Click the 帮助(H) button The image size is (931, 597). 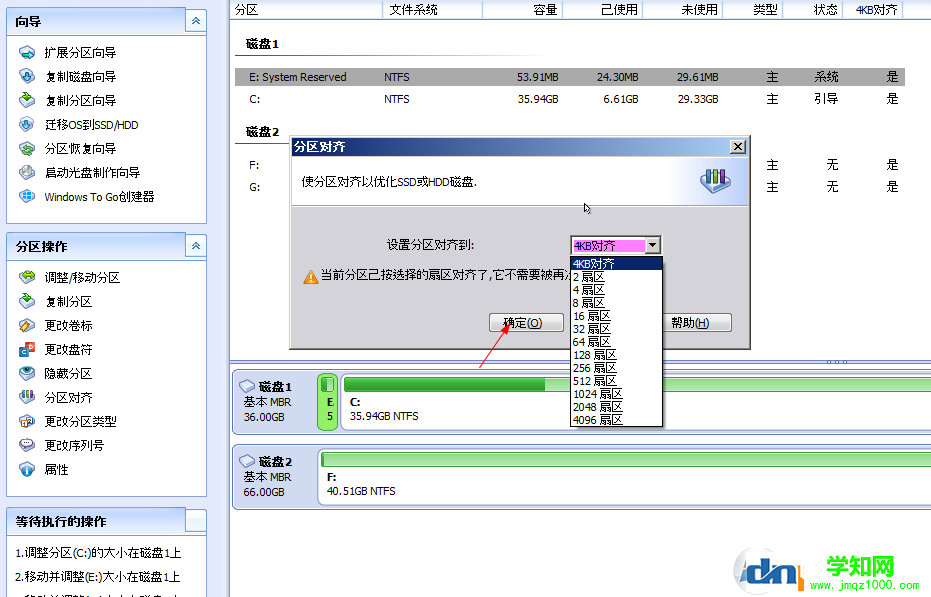(x=696, y=323)
